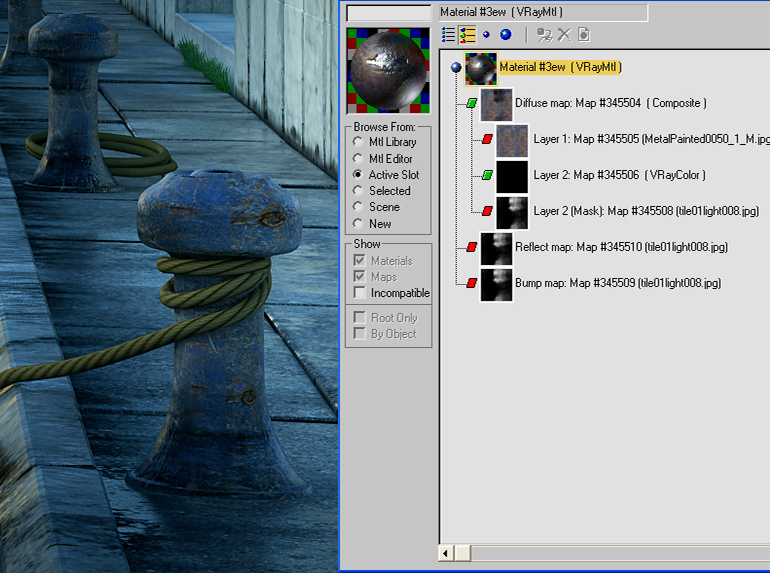Image resolution: width=778 pixels, height=573 pixels.
Task: Select Reflect map Map #345510 row
Action: pos(621,247)
